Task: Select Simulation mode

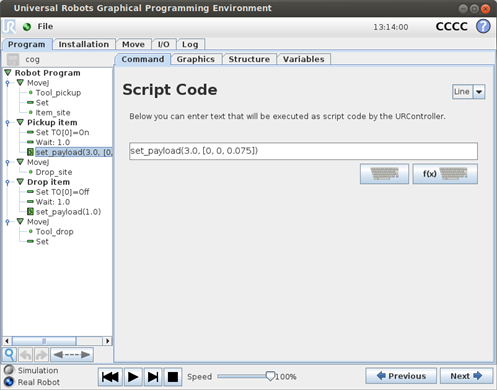Action: (x=9, y=370)
